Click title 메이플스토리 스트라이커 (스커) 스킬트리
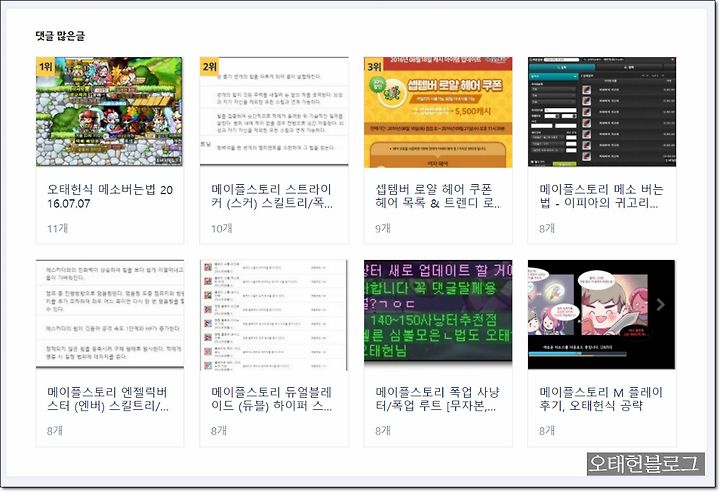The width and height of the screenshot is (720, 492). (x=272, y=196)
